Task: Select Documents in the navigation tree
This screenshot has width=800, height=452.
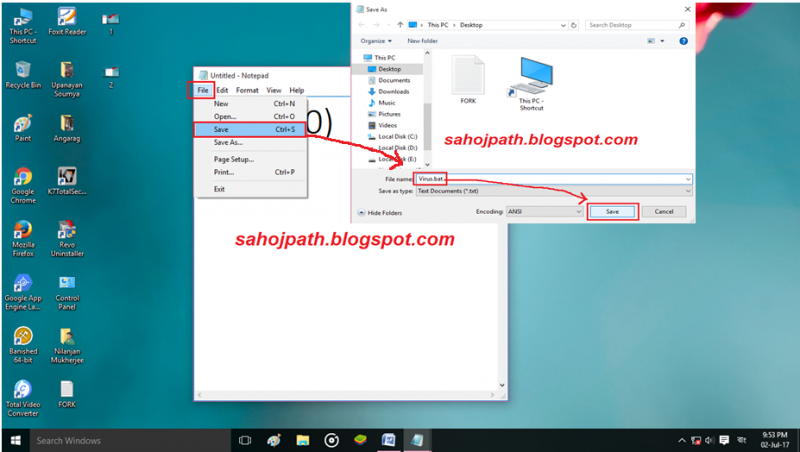Action: 389,80
